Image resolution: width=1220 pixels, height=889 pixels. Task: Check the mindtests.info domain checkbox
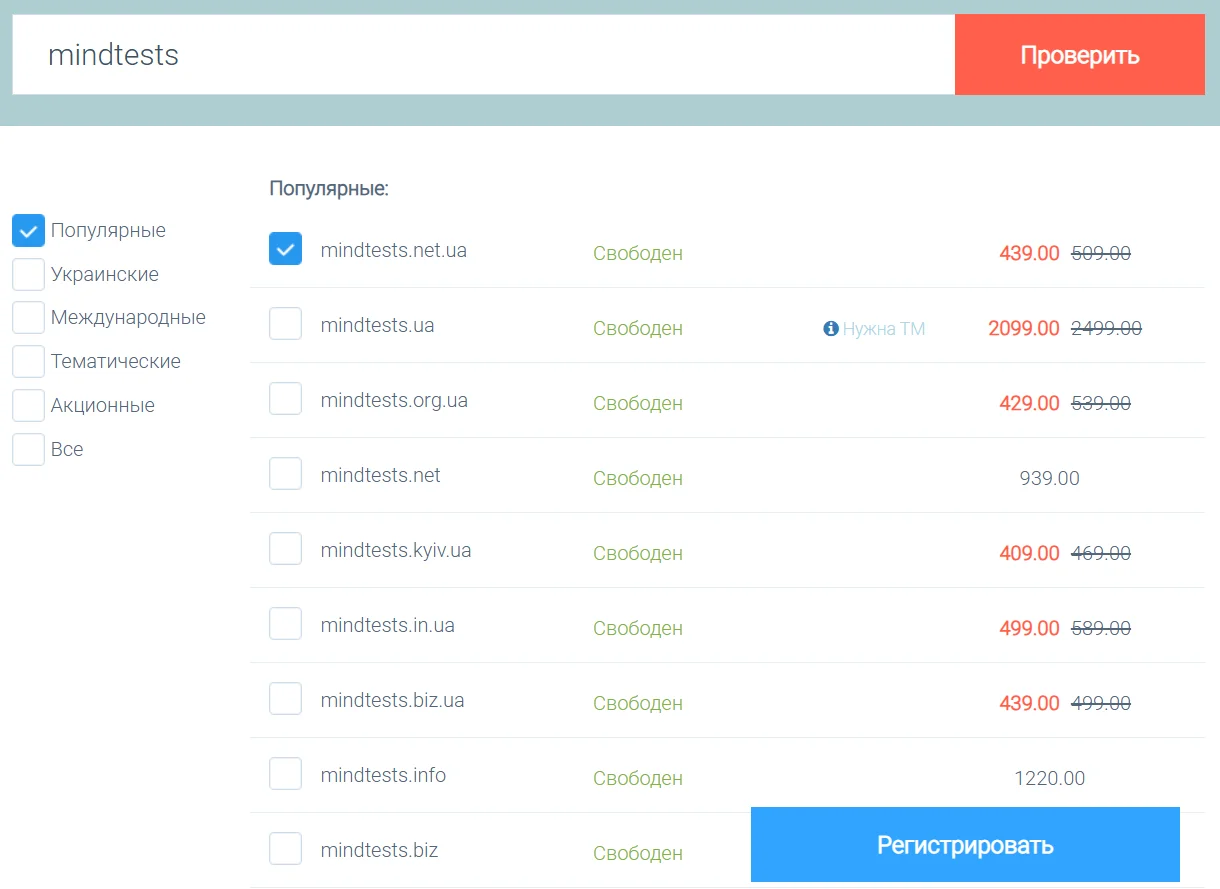coord(286,774)
